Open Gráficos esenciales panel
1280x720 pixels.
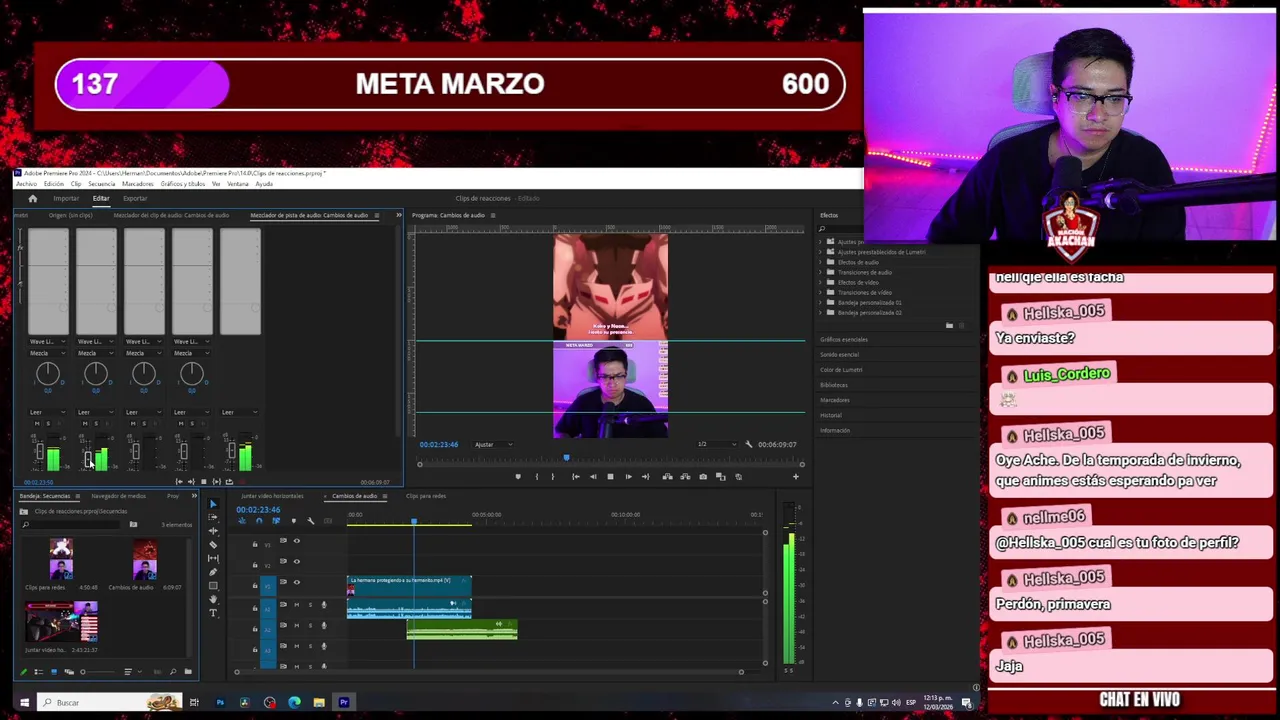coord(844,339)
